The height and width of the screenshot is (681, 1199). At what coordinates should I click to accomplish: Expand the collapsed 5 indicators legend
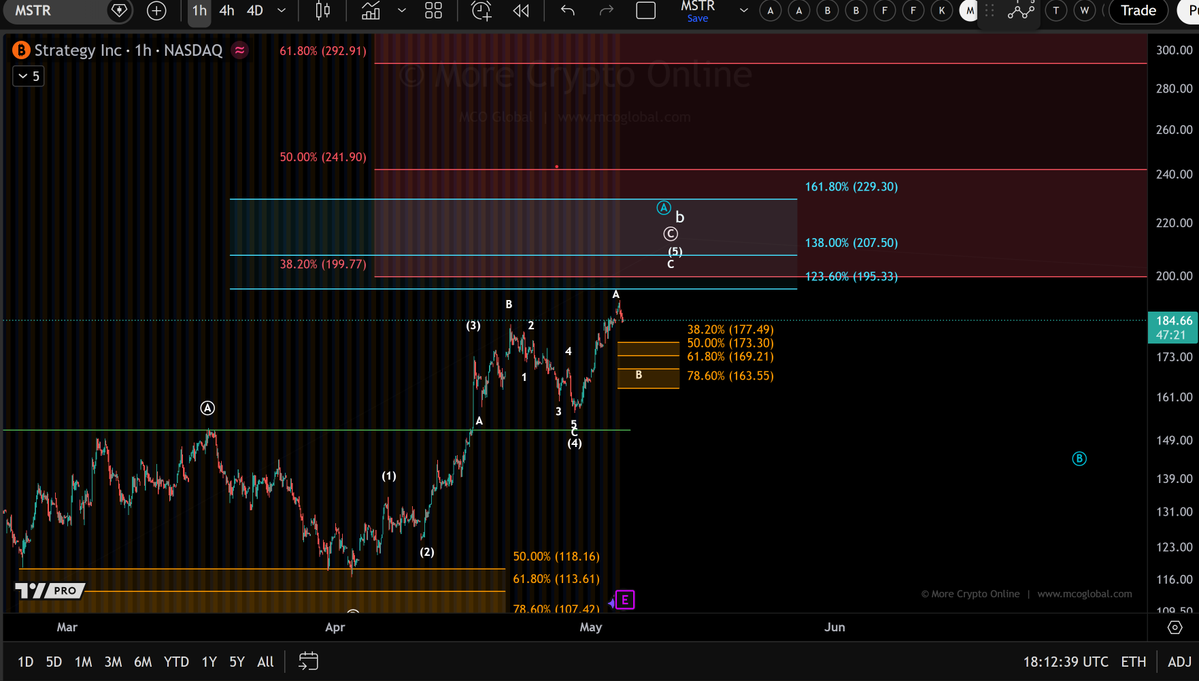(28, 76)
